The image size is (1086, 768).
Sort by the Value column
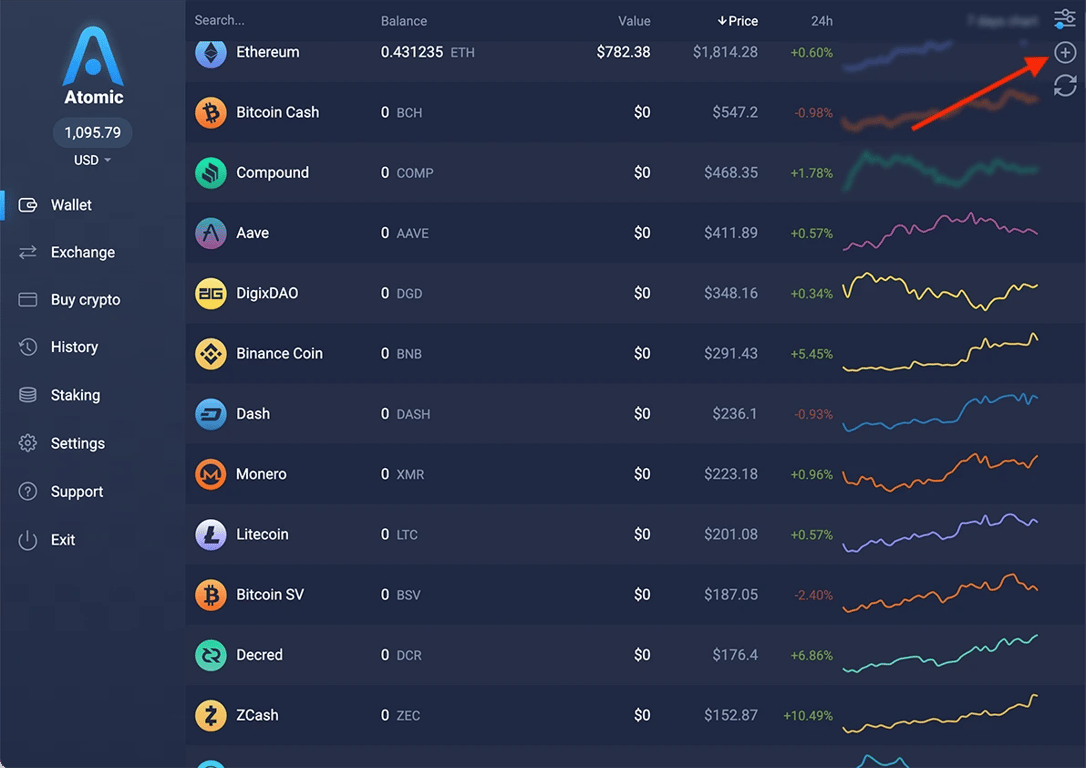tap(634, 21)
